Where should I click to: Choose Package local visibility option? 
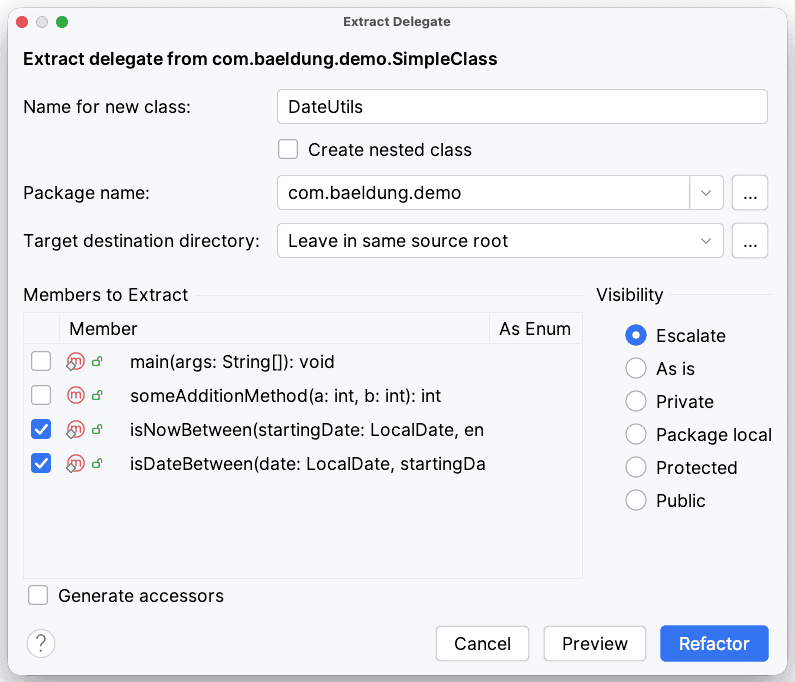[635, 435]
